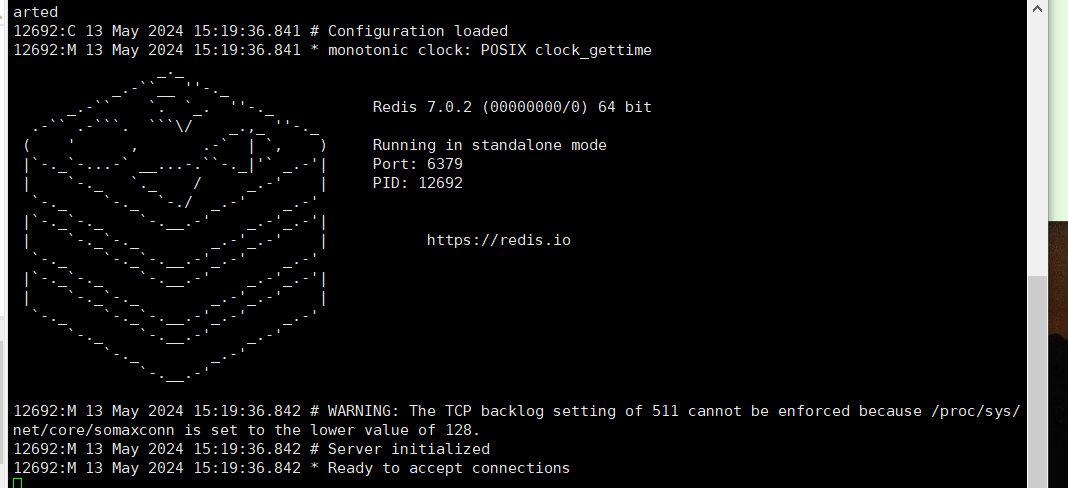Click the 'Ready to accept connections' line
Screen dimensions: 1068x488
tap(292, 468)
